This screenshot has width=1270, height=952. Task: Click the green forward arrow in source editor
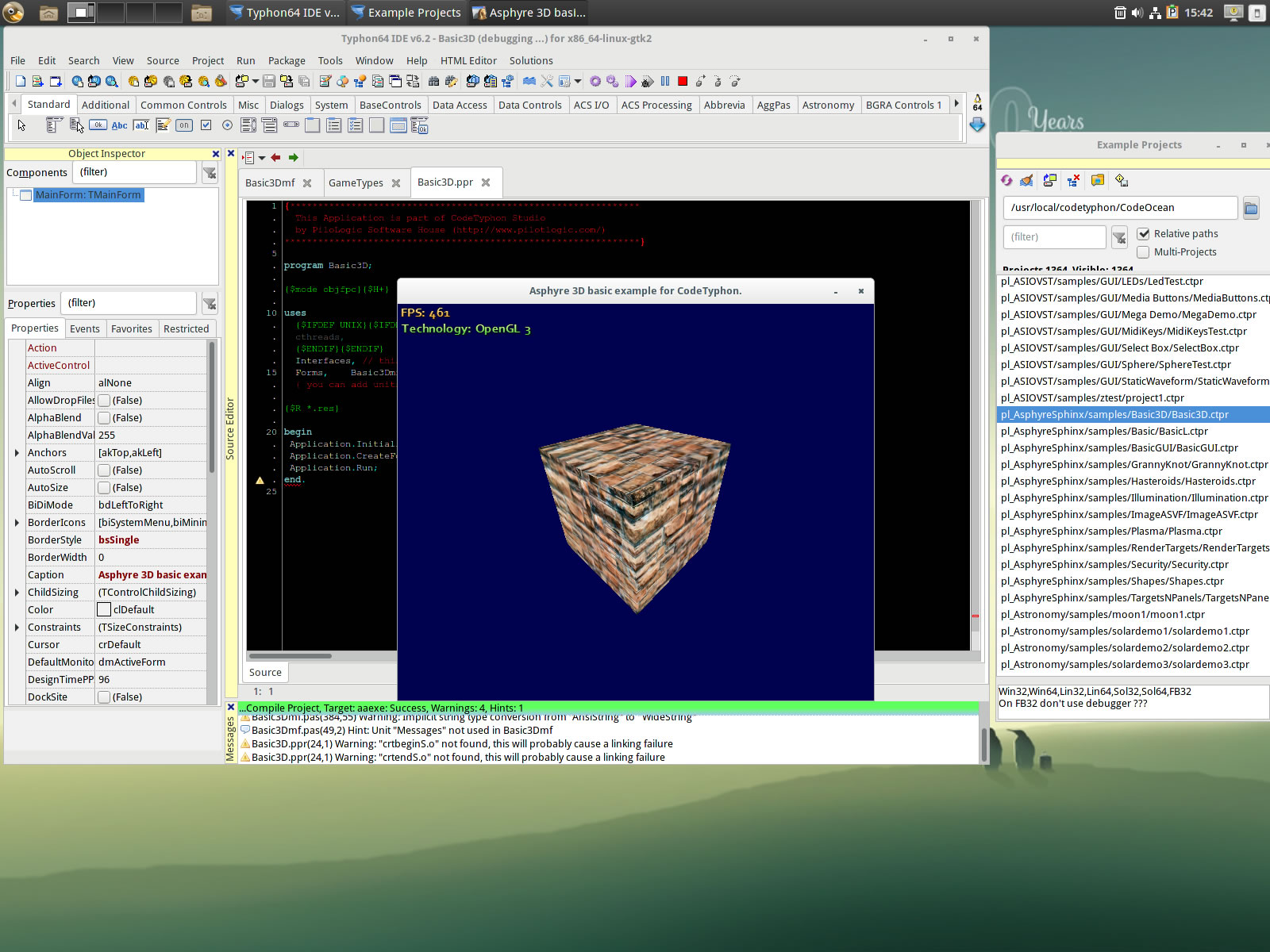pos(293,158)
